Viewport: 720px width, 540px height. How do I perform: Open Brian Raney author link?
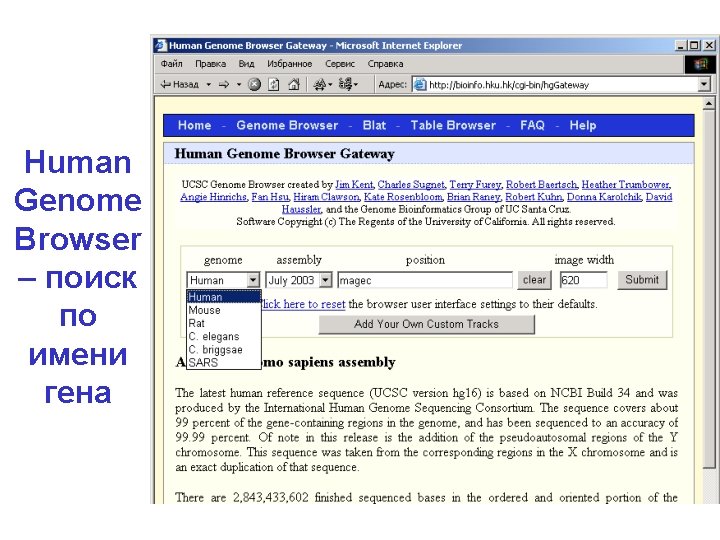pyautogui.click(x=474, y=197)
